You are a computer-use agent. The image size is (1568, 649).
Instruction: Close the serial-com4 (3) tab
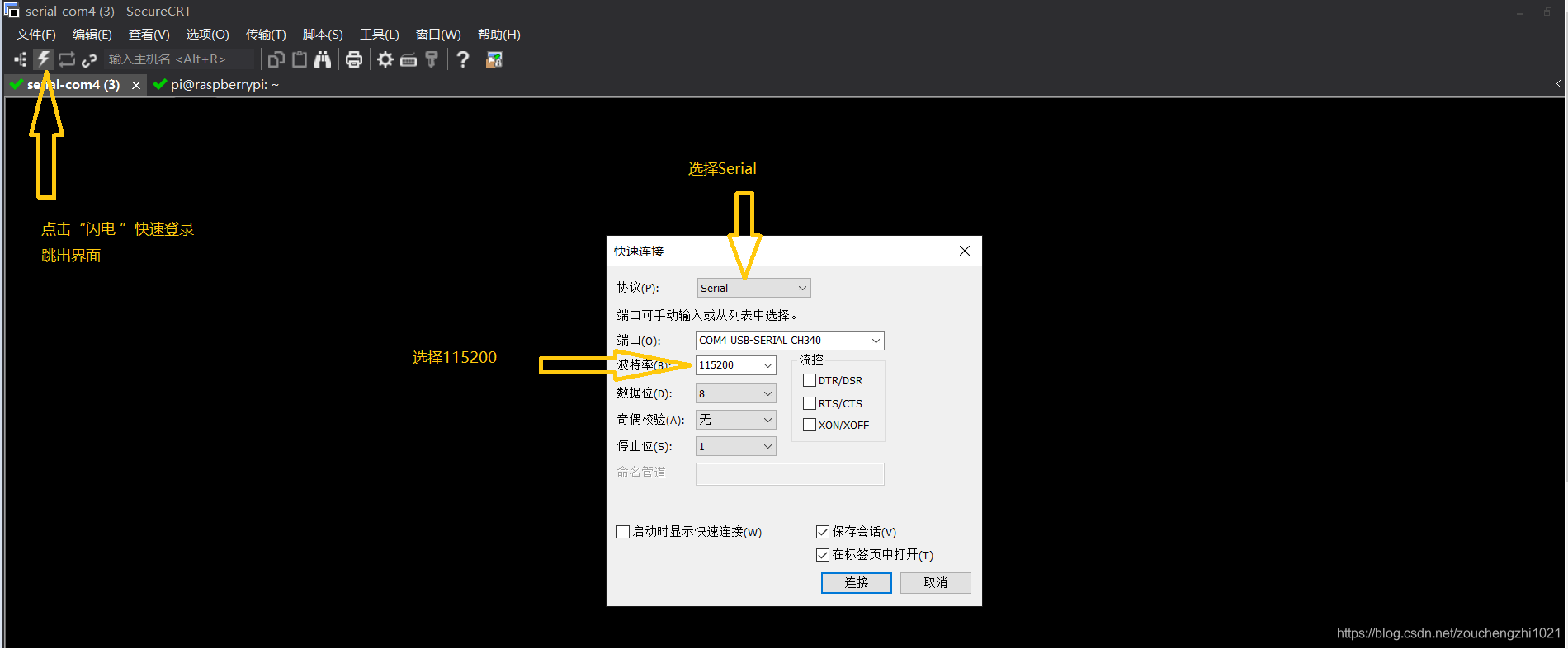136,85
